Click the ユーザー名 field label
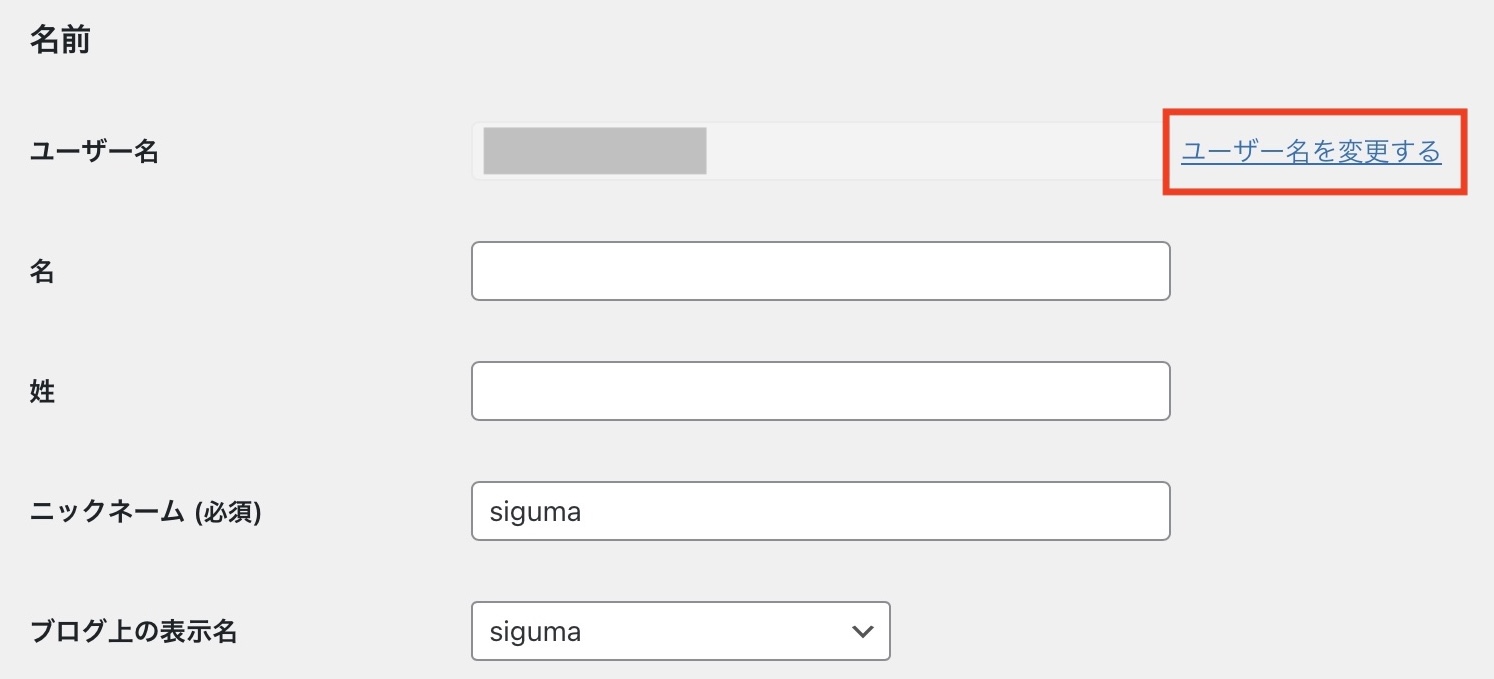Viewport: 1494px width, 679px height. (94, 152)
